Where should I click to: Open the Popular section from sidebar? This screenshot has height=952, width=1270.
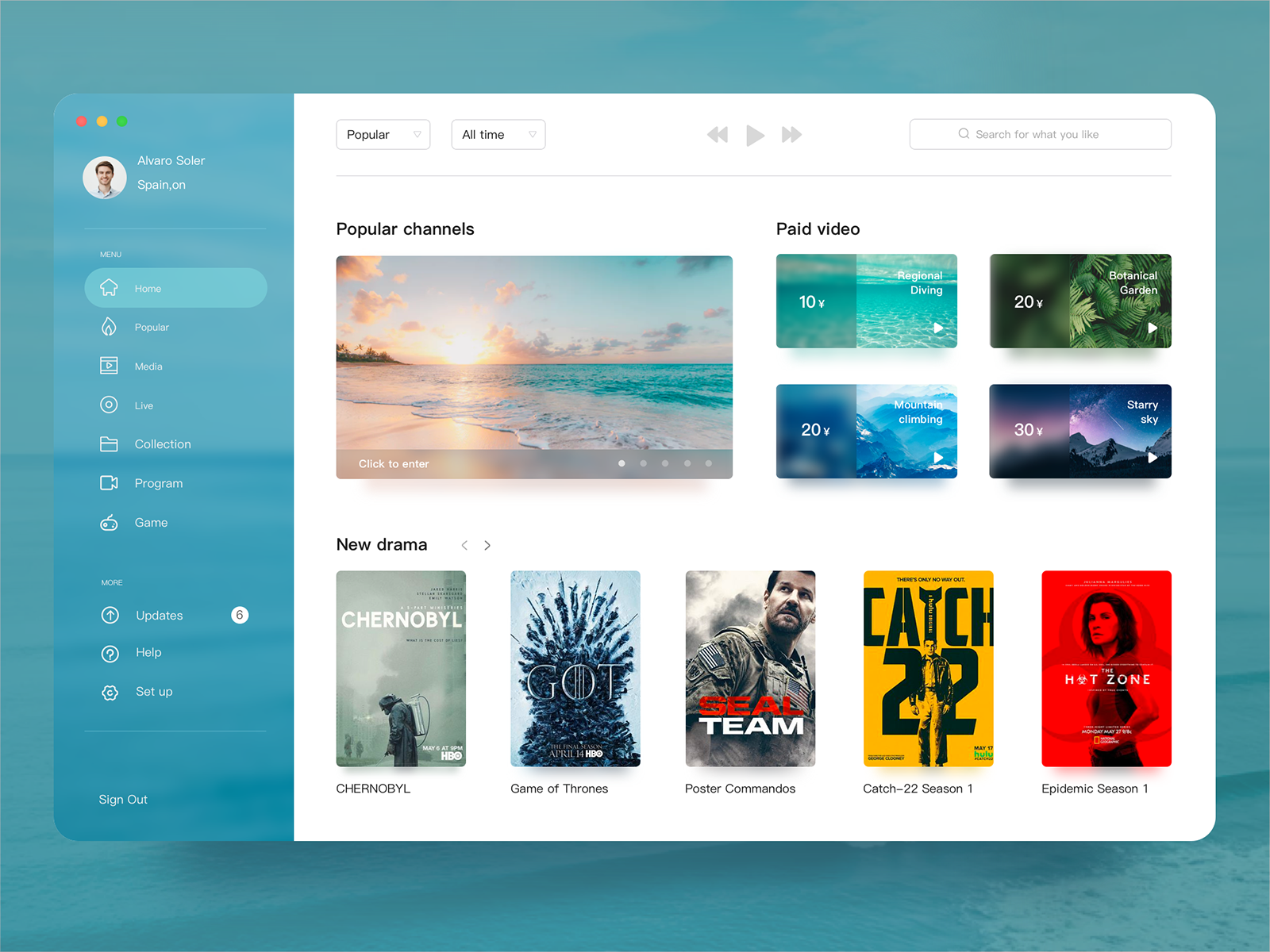(110, 327)
